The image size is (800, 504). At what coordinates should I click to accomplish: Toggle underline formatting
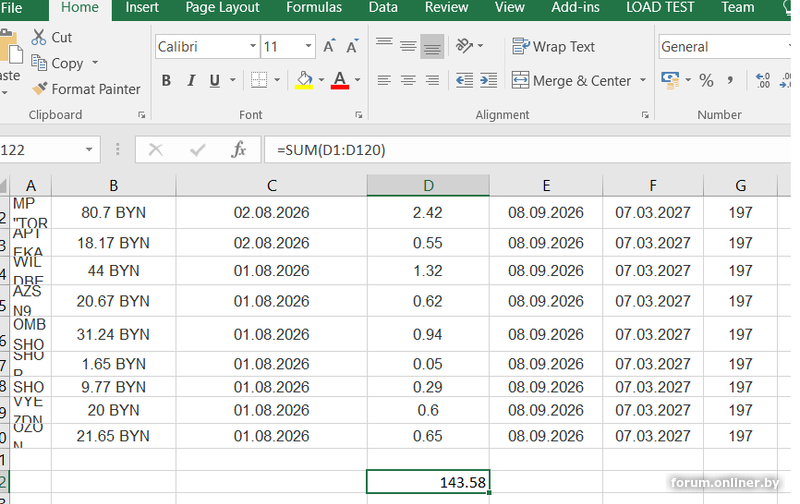(x=215, y=80)
